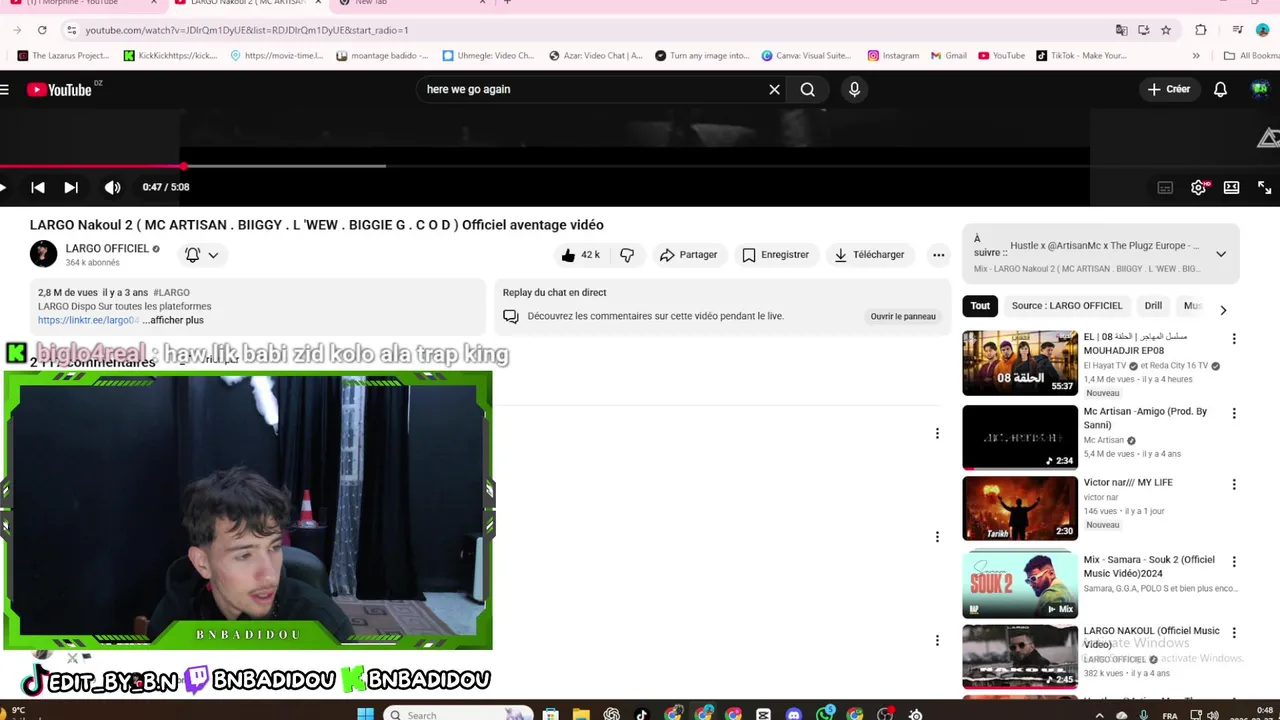Open player settings gear
1280x720 pixels.
(x=1198, y=187)
